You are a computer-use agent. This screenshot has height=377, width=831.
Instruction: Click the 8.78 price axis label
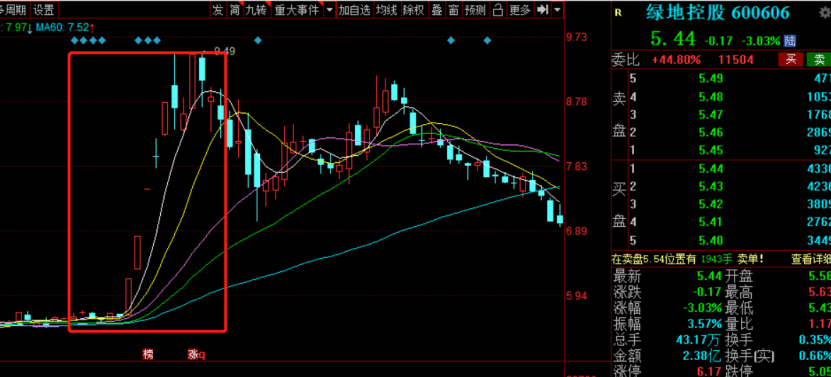click(x=576, y=102)
